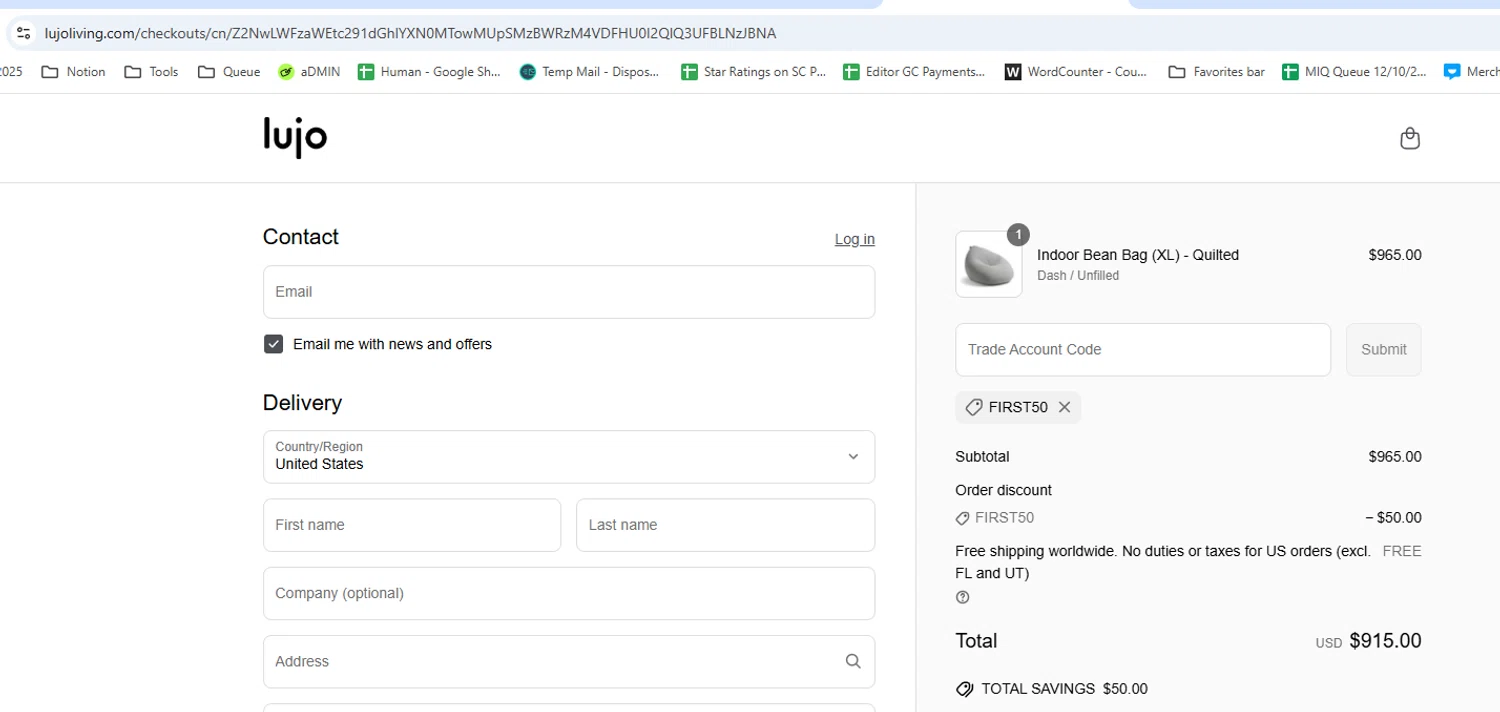Click the browser address bar URL
This screenshot has height=712, width=1500.
410,33
